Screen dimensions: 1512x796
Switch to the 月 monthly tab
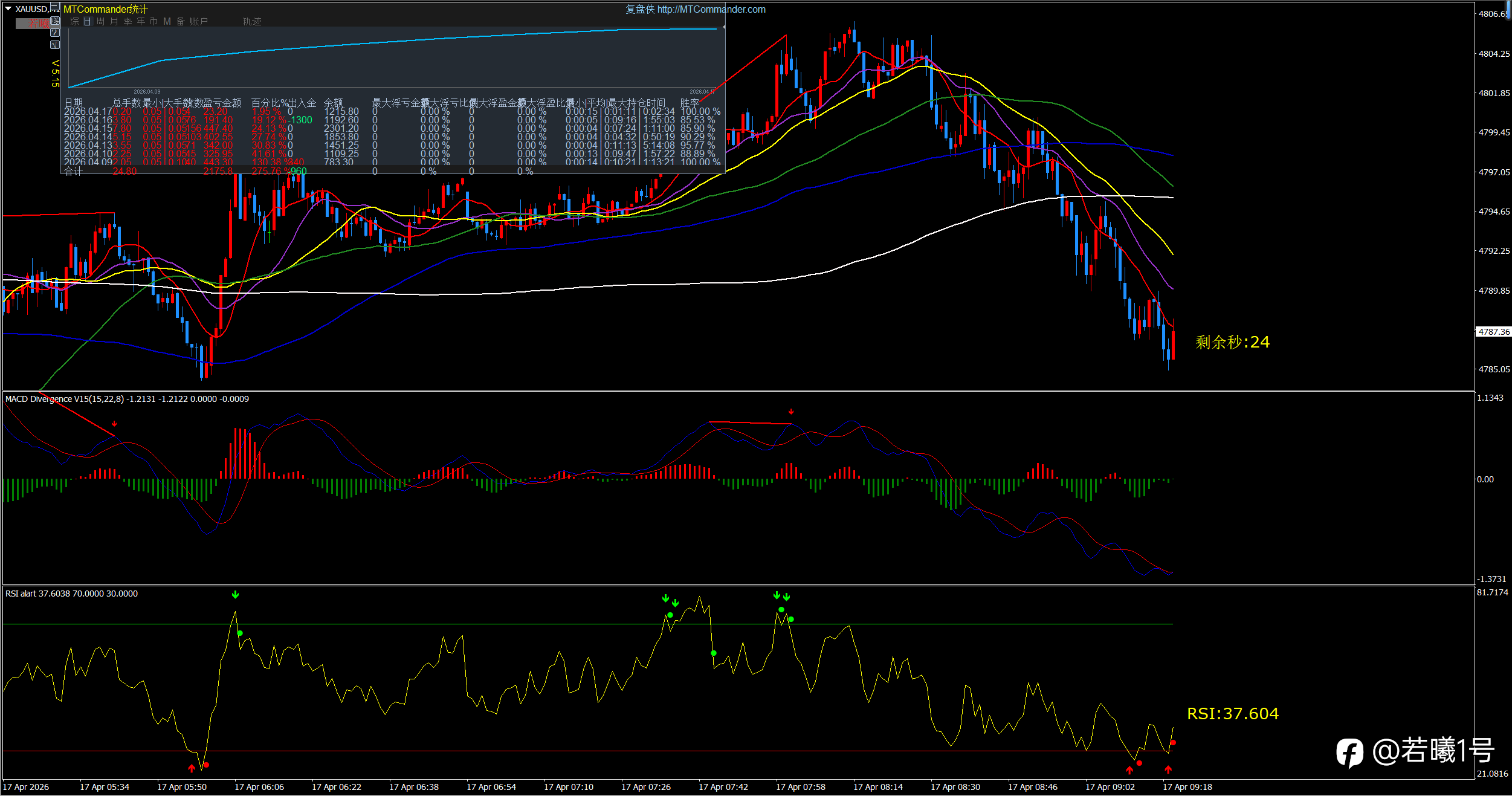point(114,21)
